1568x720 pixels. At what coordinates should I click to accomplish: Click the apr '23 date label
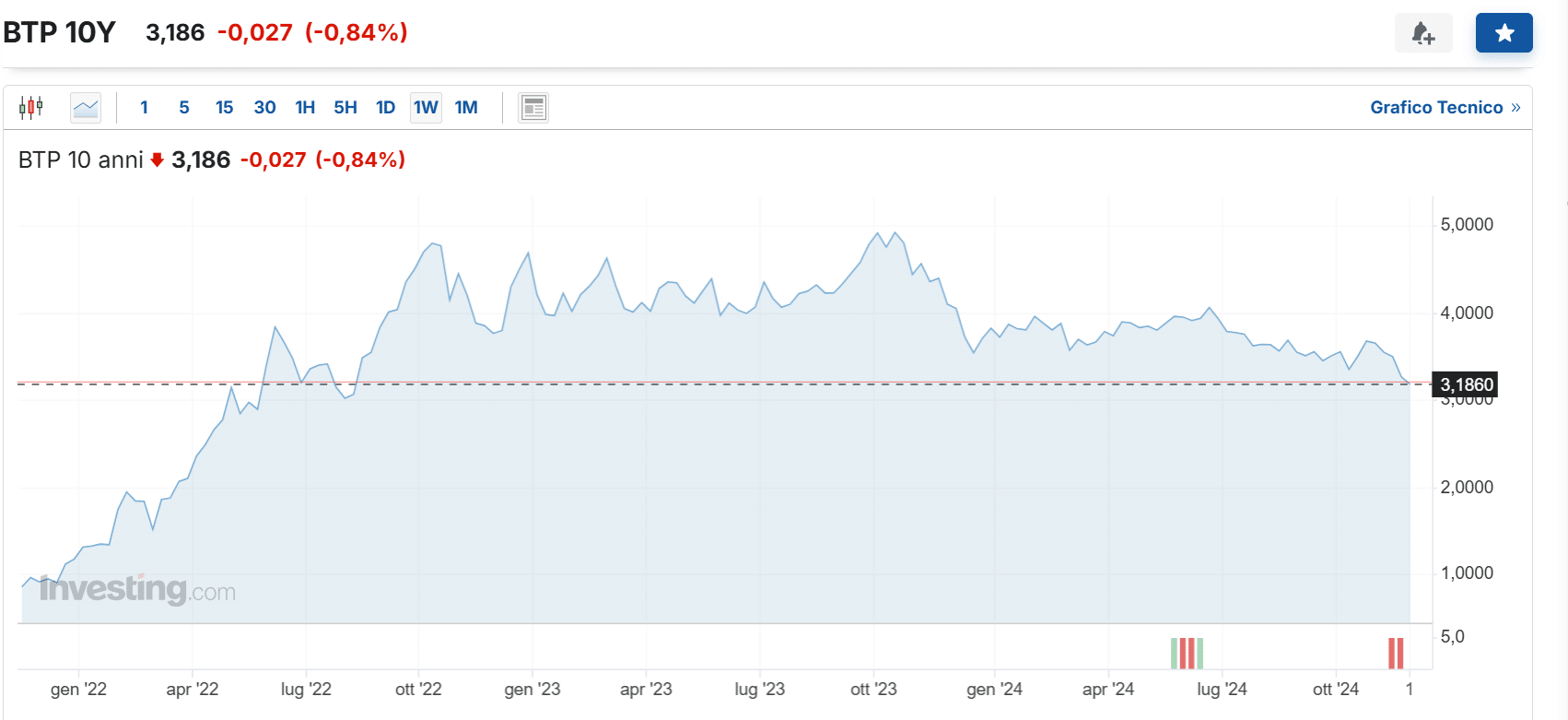(646, 690)
